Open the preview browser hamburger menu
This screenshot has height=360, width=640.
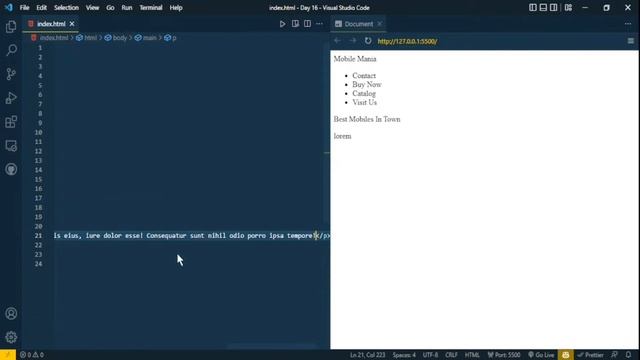point(631,41)
